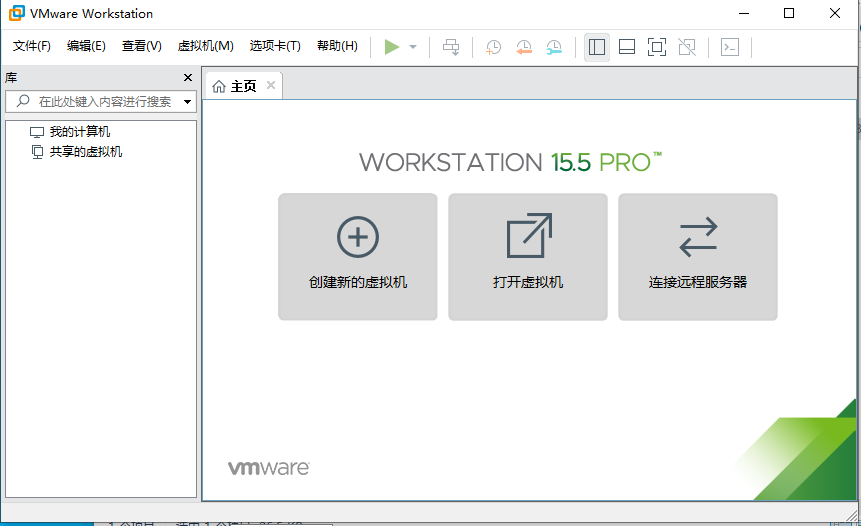This screenshot has width=861, height=526.
Task: Open the 帮助(H) menu
Action: tap(337, 46)
